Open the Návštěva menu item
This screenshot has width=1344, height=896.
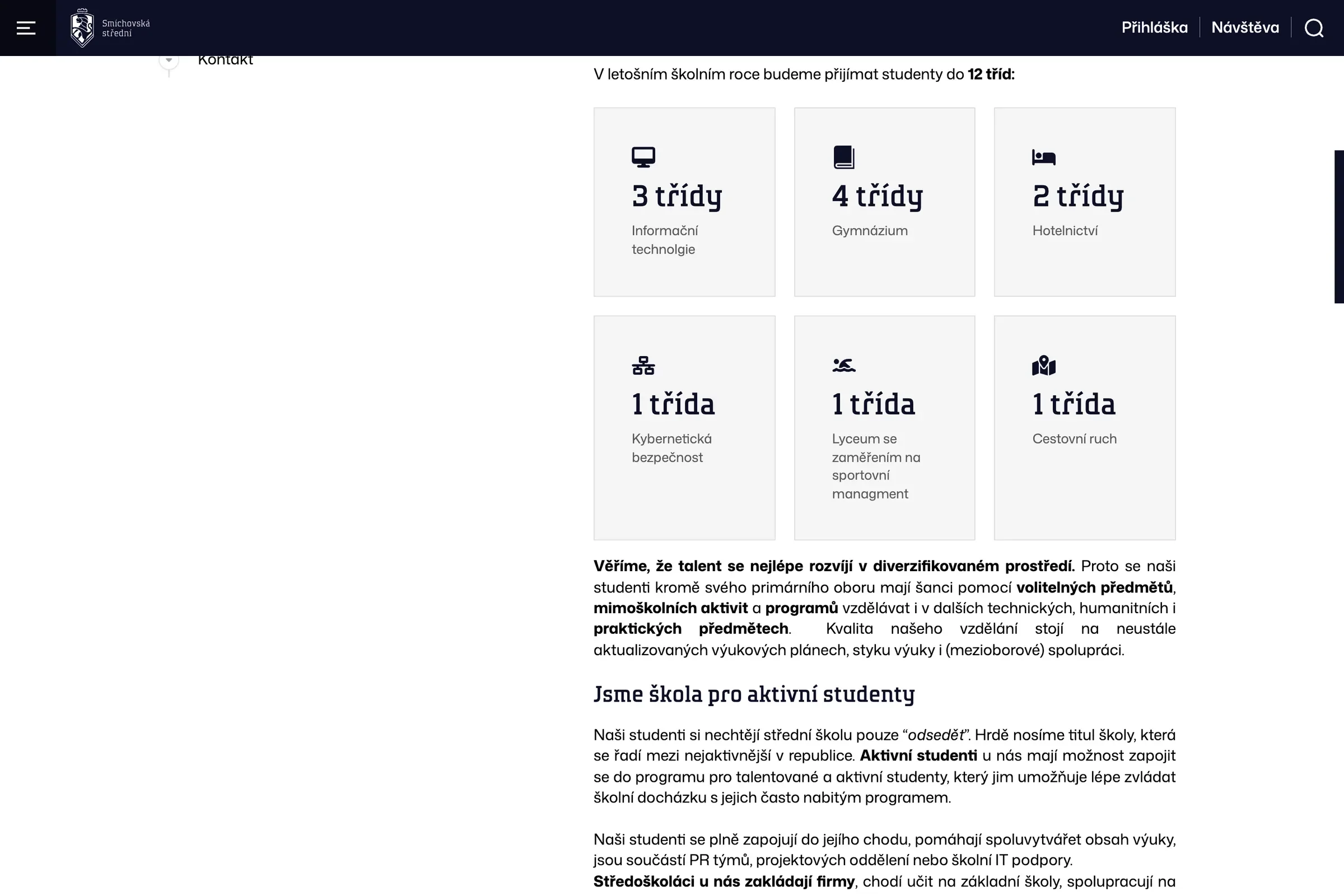[x=1245, y=27]
